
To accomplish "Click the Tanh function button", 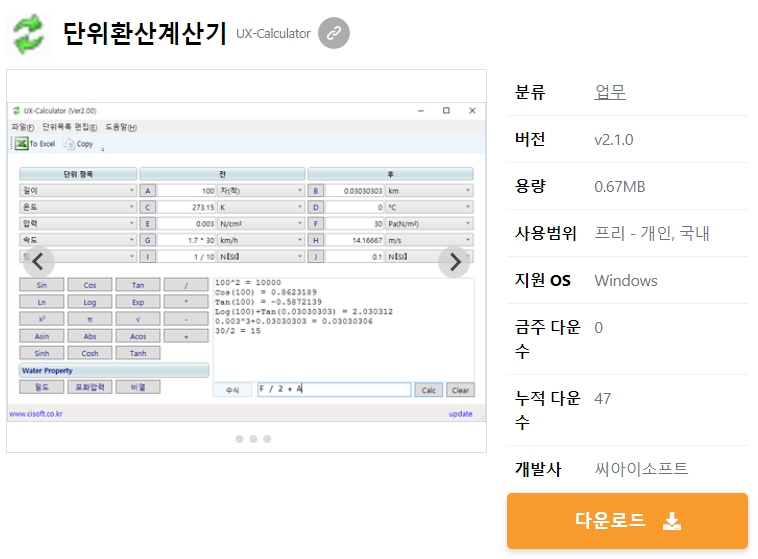I will point(138,353).
